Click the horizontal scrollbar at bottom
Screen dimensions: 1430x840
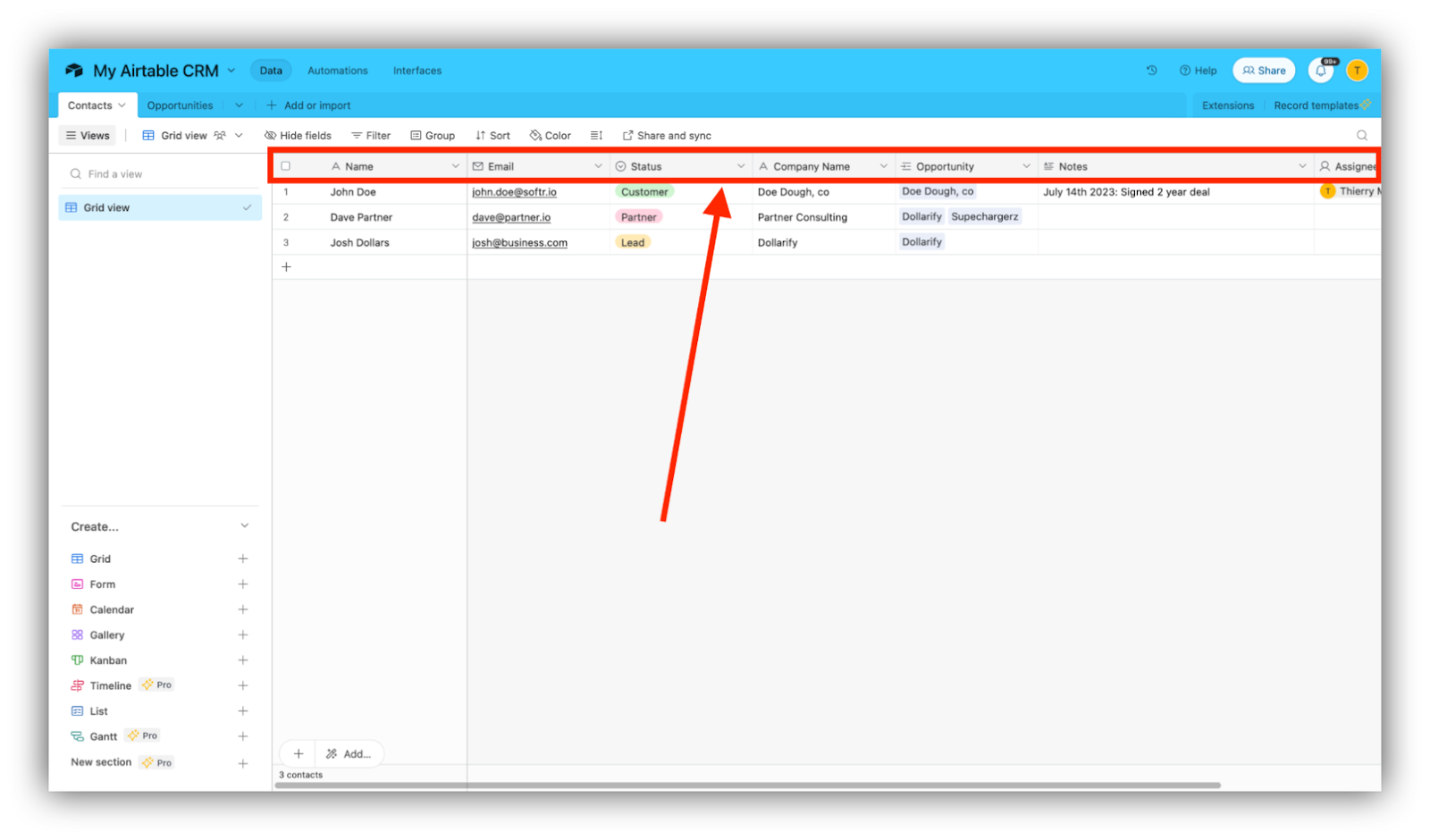click(748, 785)
